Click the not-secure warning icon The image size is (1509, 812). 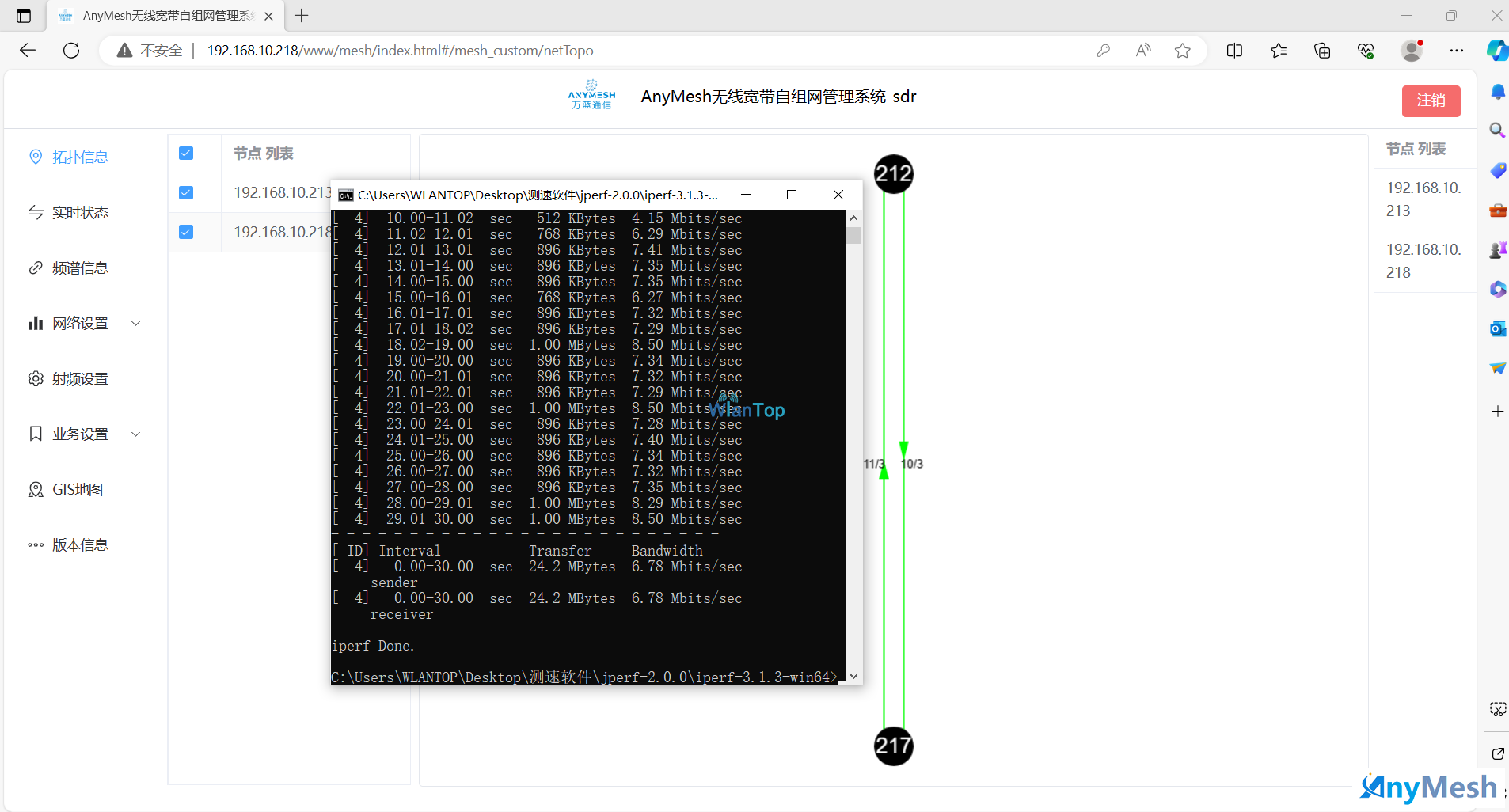[124, 51]
